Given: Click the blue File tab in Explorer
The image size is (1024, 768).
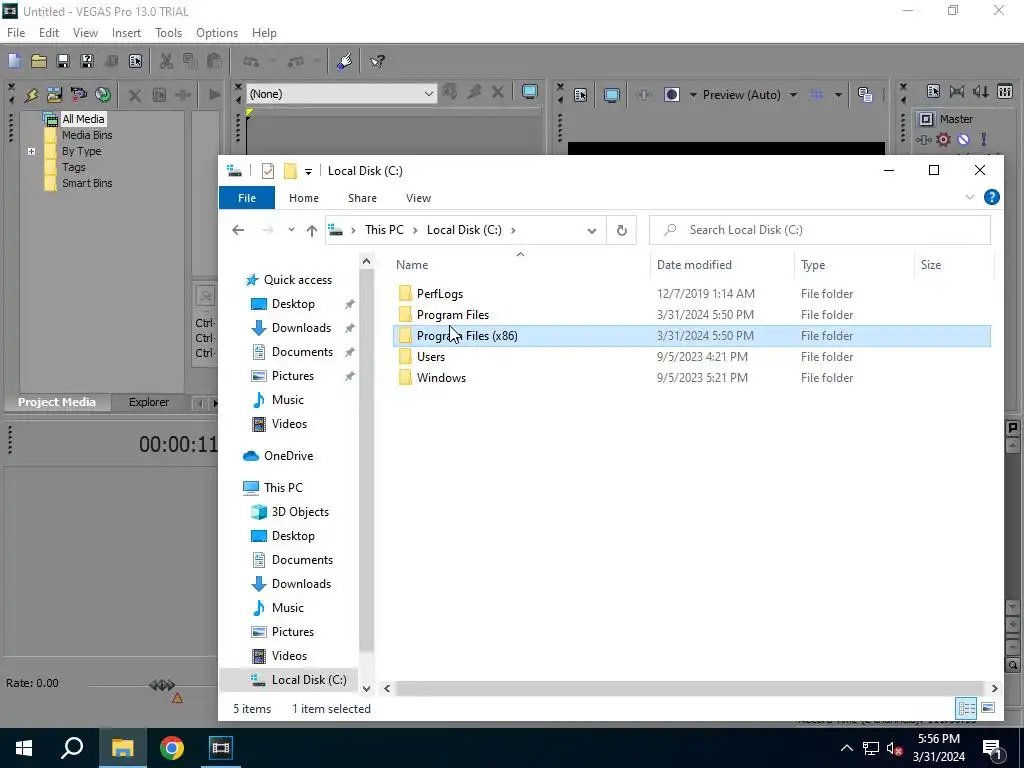Looking at the screenshot, I should tap(247, 198).
